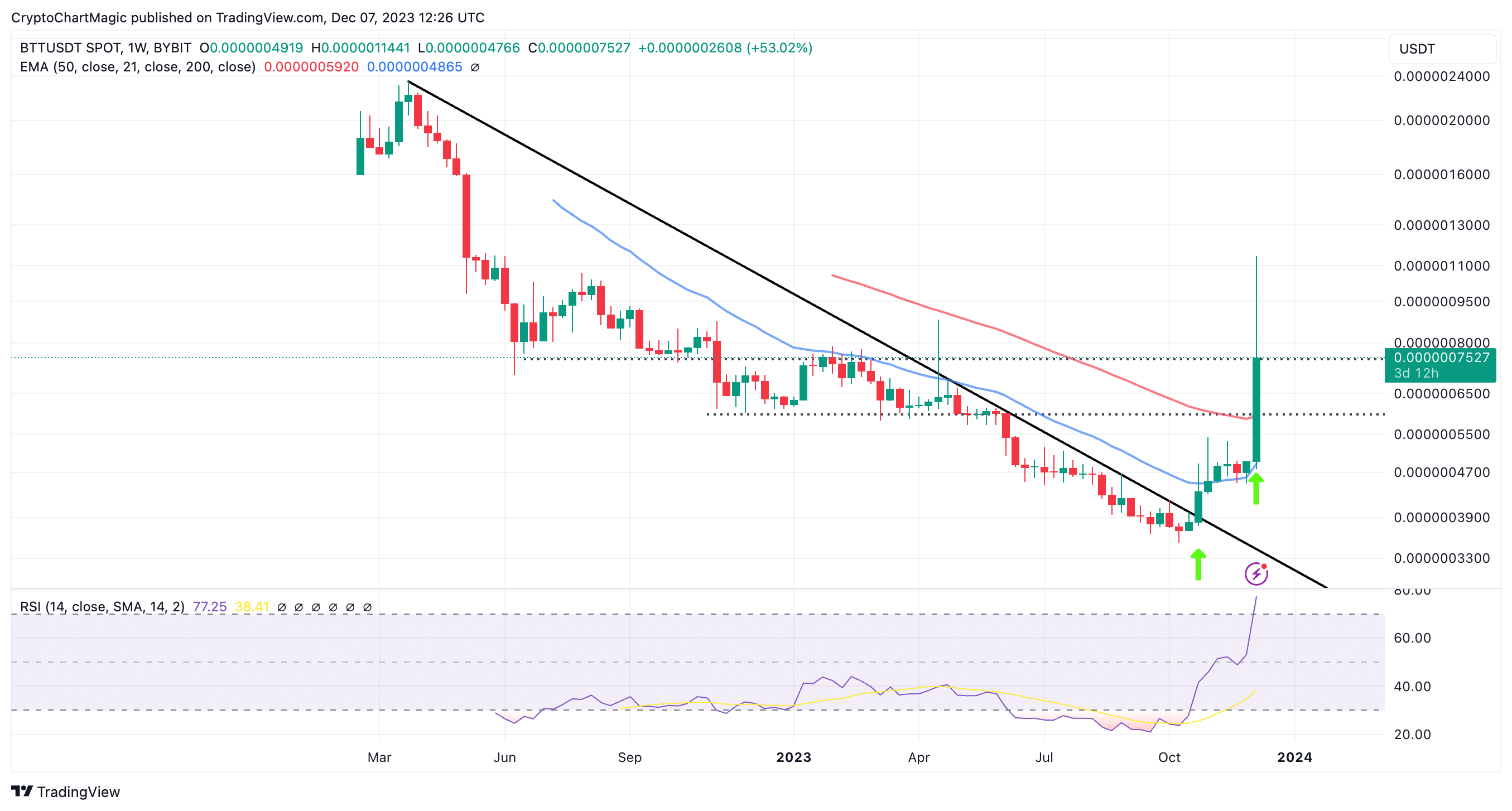Image resolution: width=1512 pixels, height=811 pixels.
Task: Click the Sep label on the time axis
Action: 630,757
